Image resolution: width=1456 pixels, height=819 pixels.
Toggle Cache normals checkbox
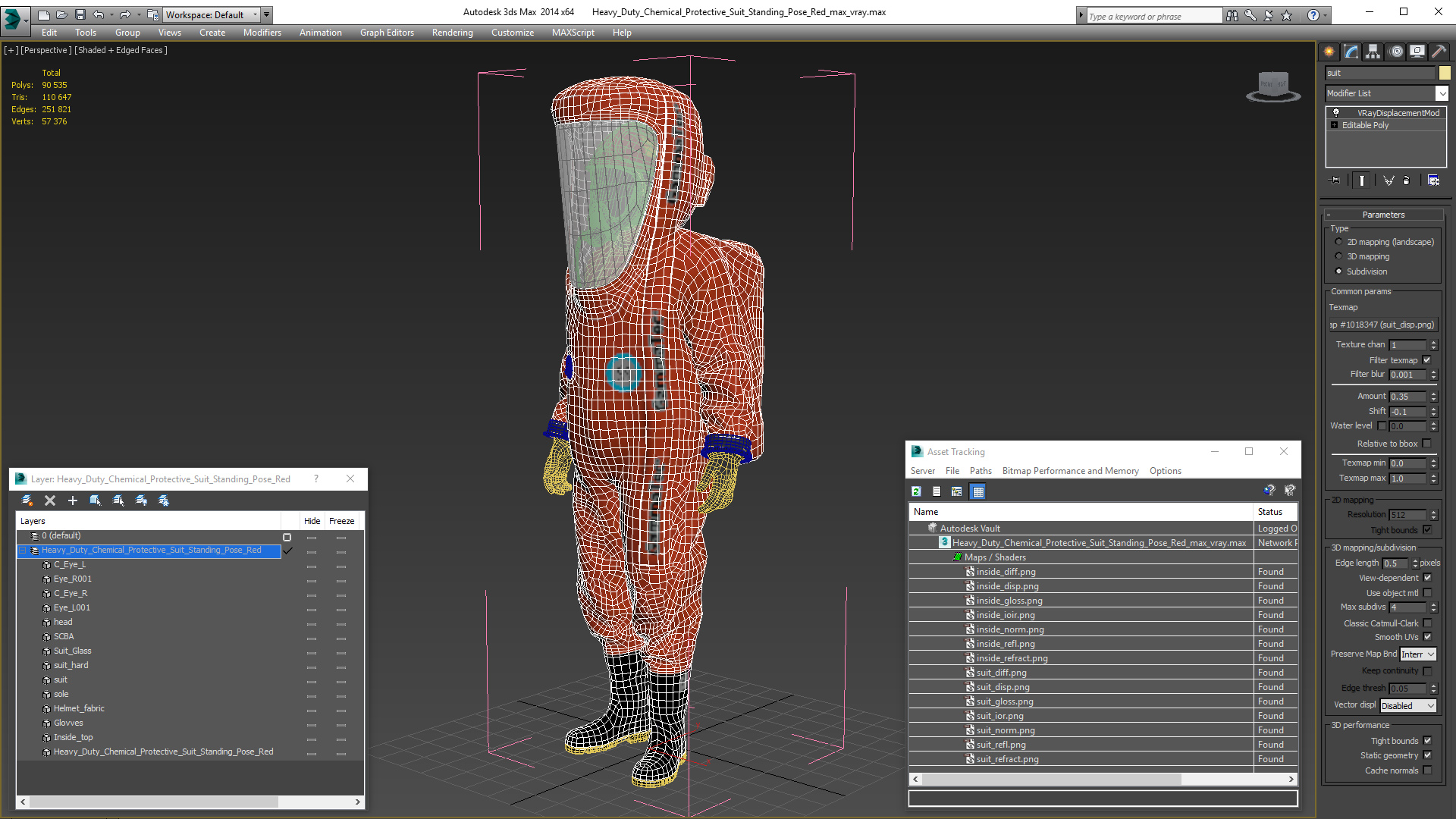(1427, 770)
